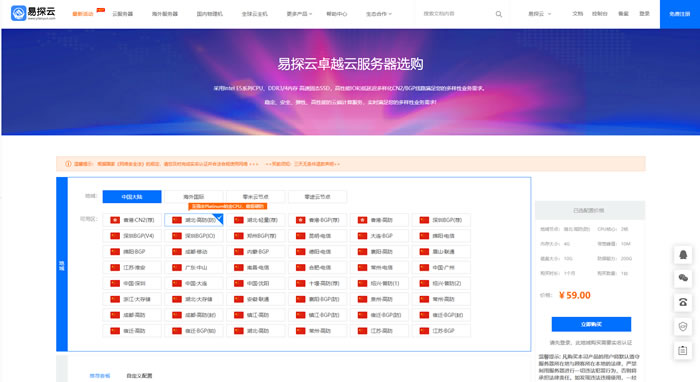The image size is (700, 382).
Task: Select the 十堰-高防(荐) availability zone
Action: pos(317,283)
